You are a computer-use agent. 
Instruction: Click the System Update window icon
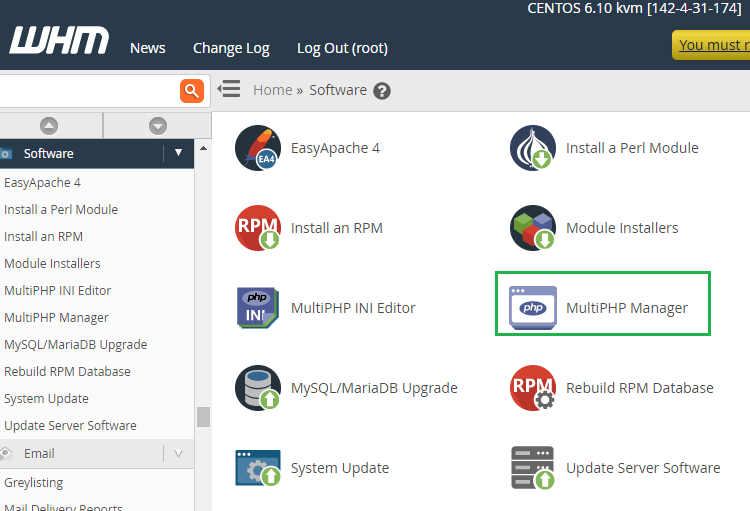258,467
